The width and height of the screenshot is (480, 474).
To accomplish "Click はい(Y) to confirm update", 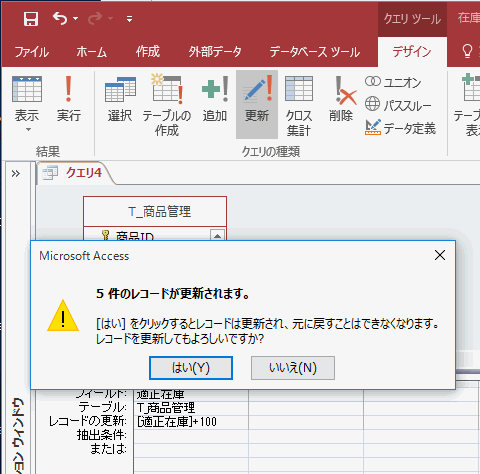I will point(191,368).
